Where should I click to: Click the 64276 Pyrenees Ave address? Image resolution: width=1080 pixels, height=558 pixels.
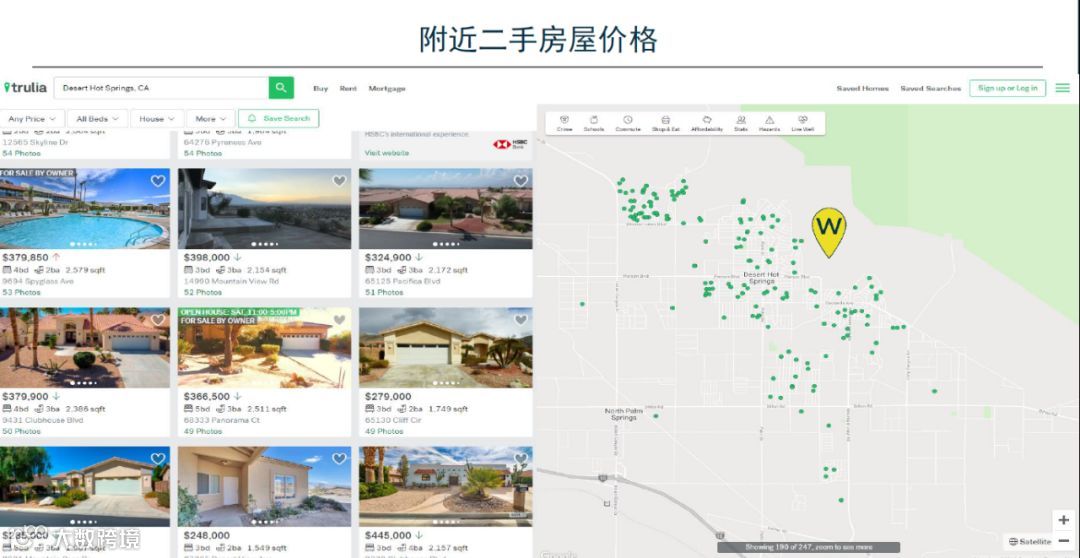pos(222,143)
